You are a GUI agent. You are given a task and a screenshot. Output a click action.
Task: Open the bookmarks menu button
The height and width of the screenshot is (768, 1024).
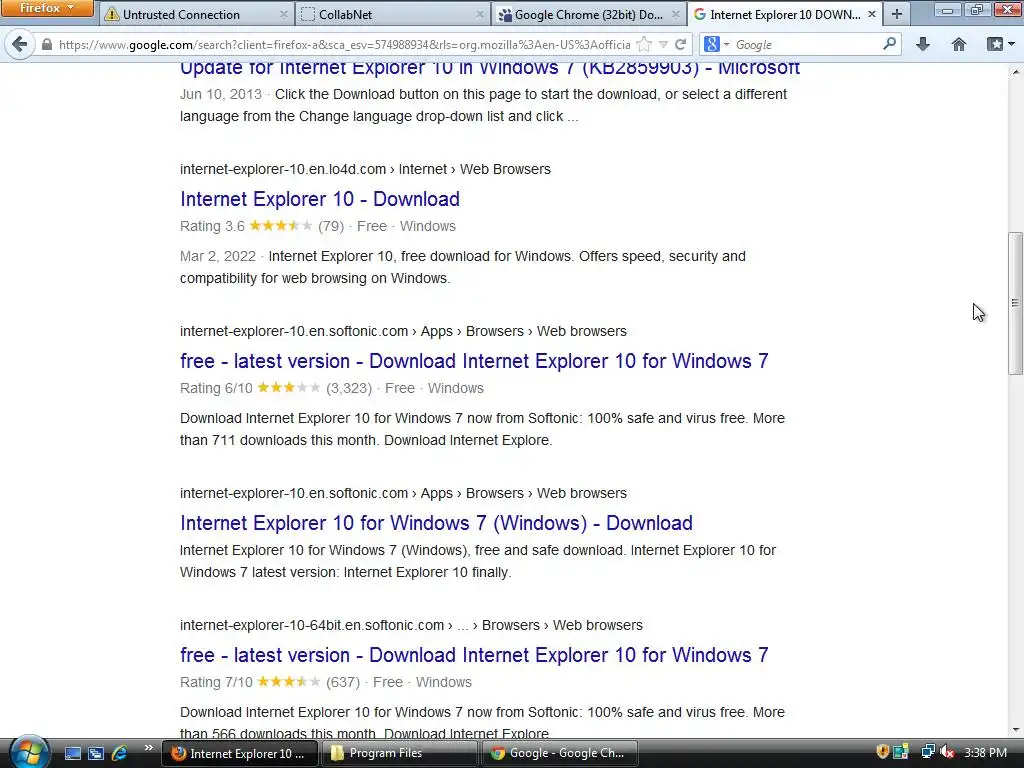[x=1000, y=44]
